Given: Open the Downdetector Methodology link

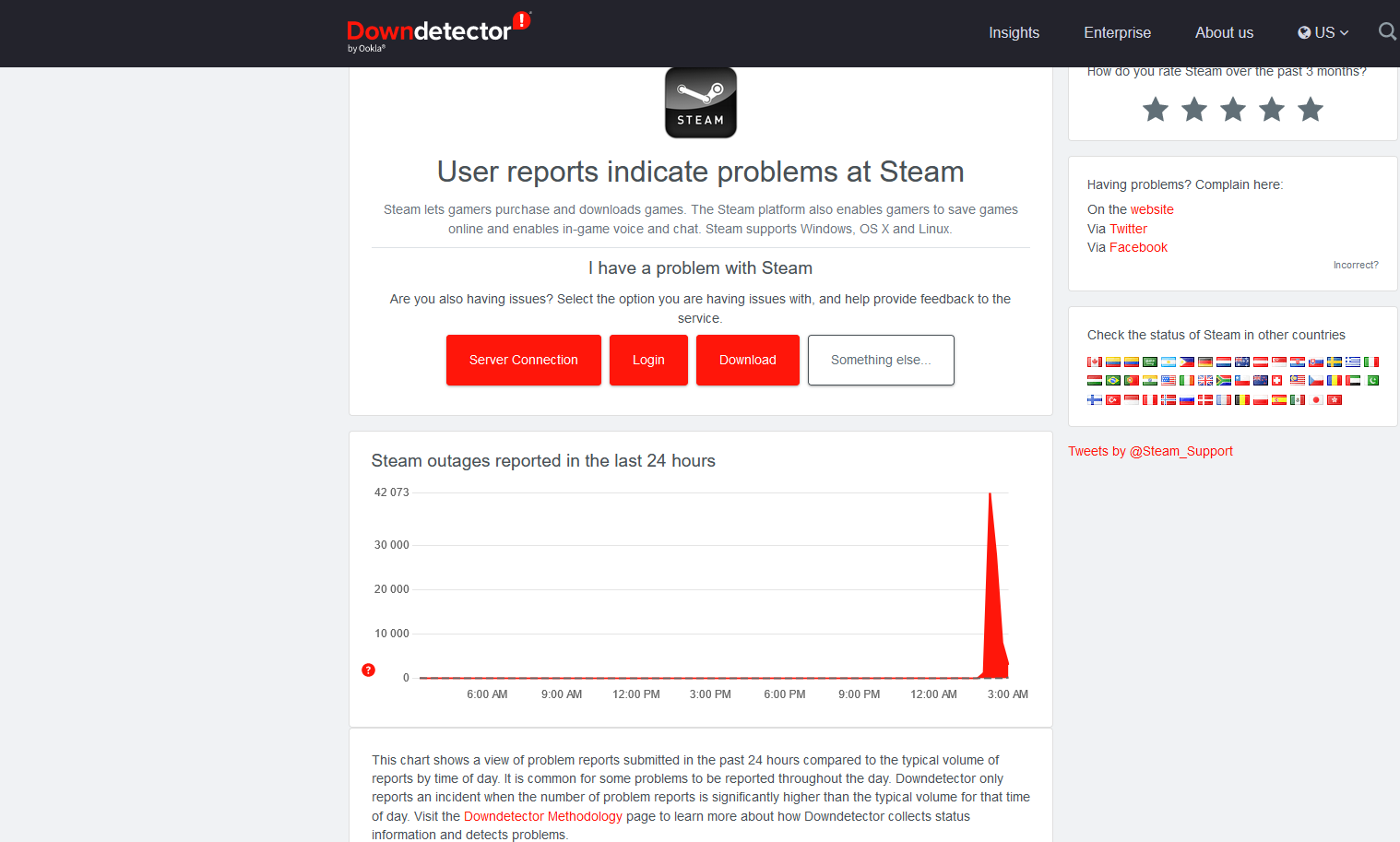Looking at the screenshot, I should pos(543,816).
